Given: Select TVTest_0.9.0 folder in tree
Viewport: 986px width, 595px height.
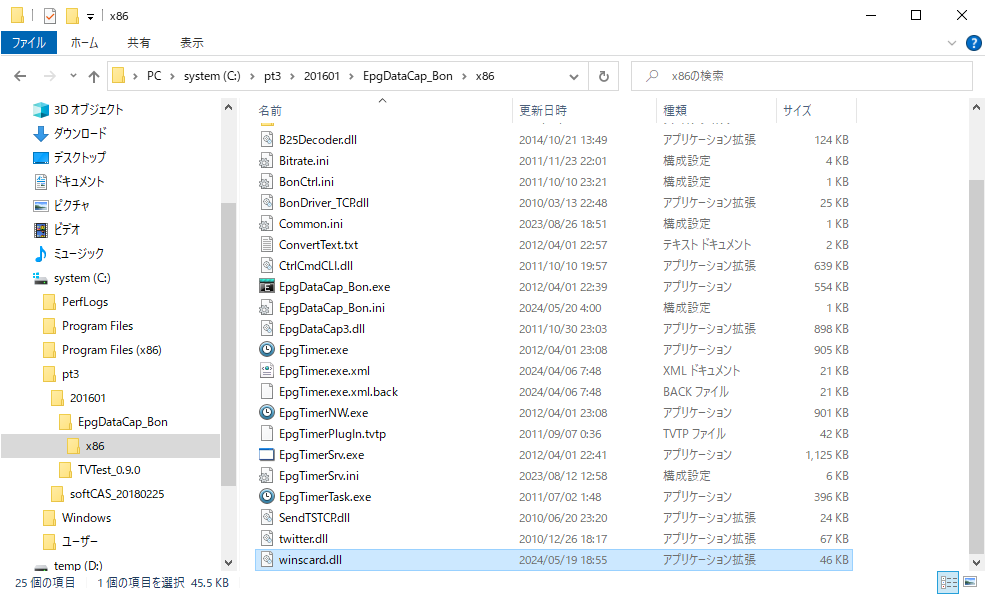Looking at the screenshot, I should tap(109, 470).
